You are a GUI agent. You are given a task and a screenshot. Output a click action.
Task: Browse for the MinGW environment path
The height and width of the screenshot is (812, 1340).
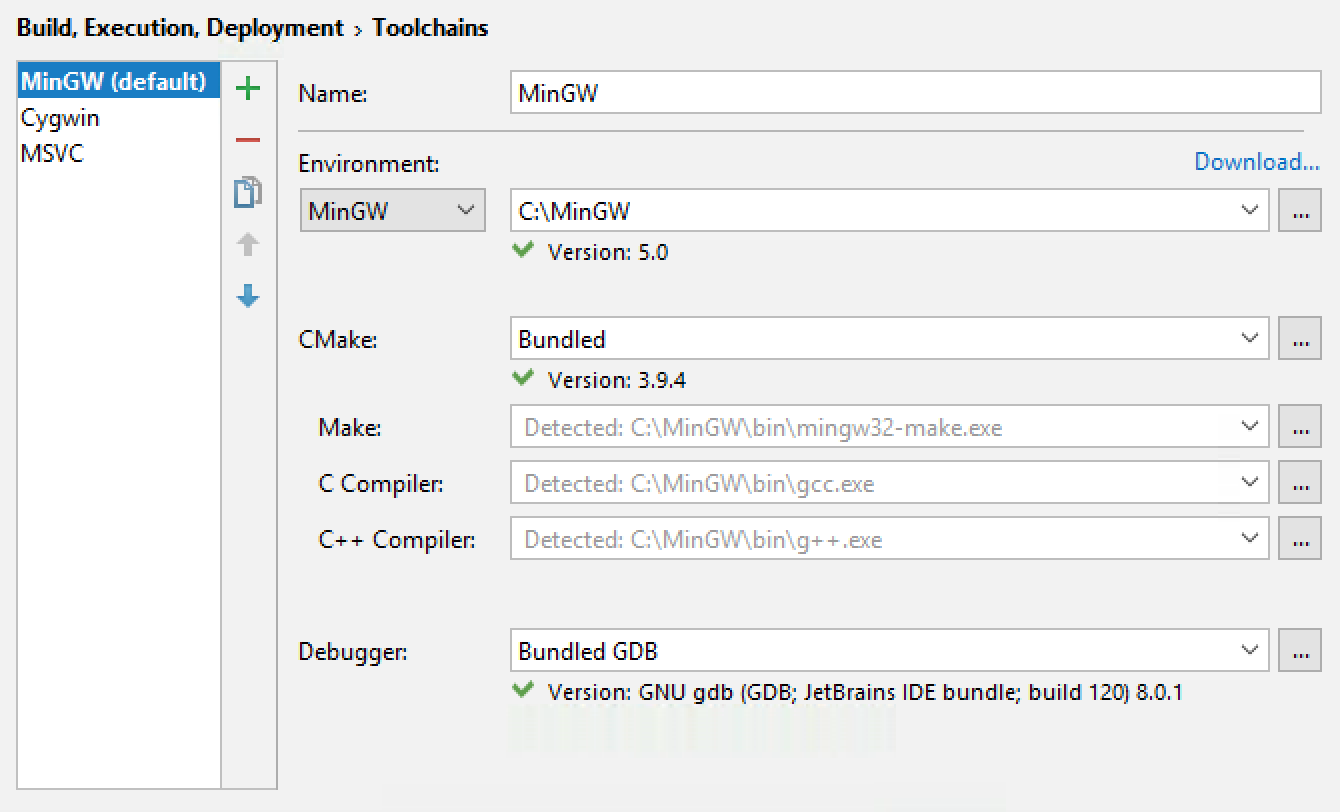(x=1300, y=211)
